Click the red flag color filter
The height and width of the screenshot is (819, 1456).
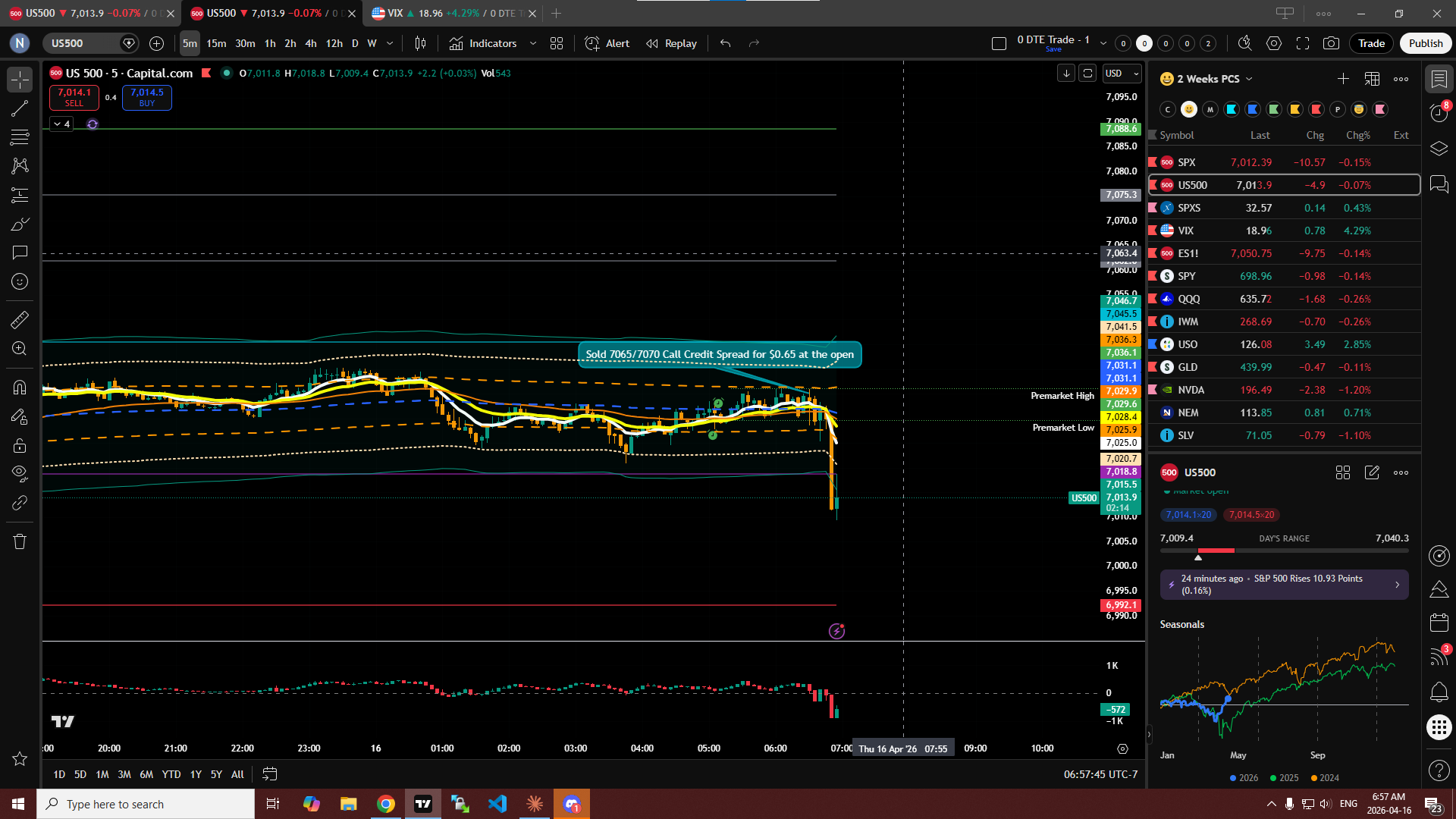pos(1316,109)
